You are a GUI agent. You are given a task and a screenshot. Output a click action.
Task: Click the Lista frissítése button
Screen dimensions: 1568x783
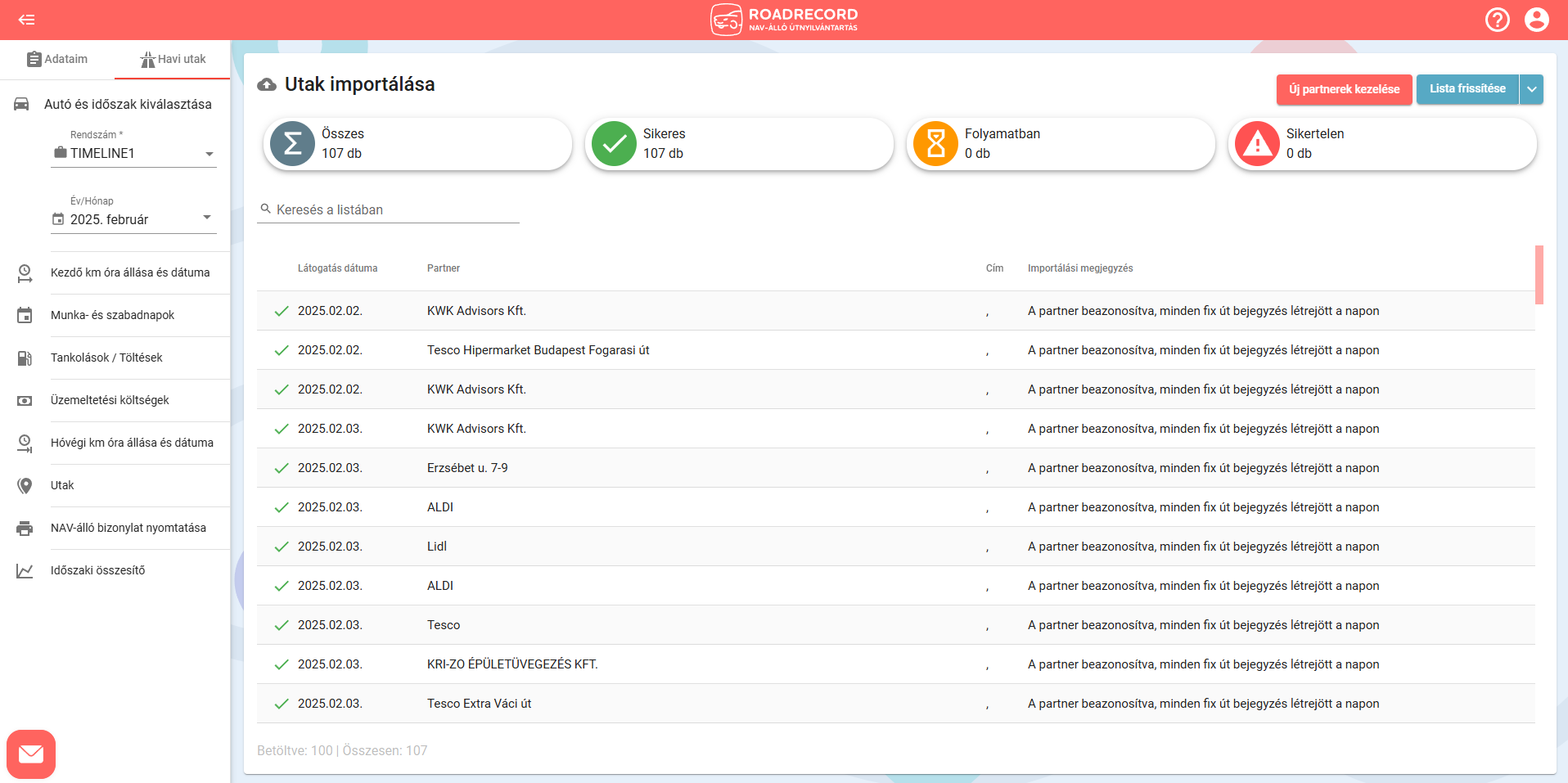tap(1467, 89)
